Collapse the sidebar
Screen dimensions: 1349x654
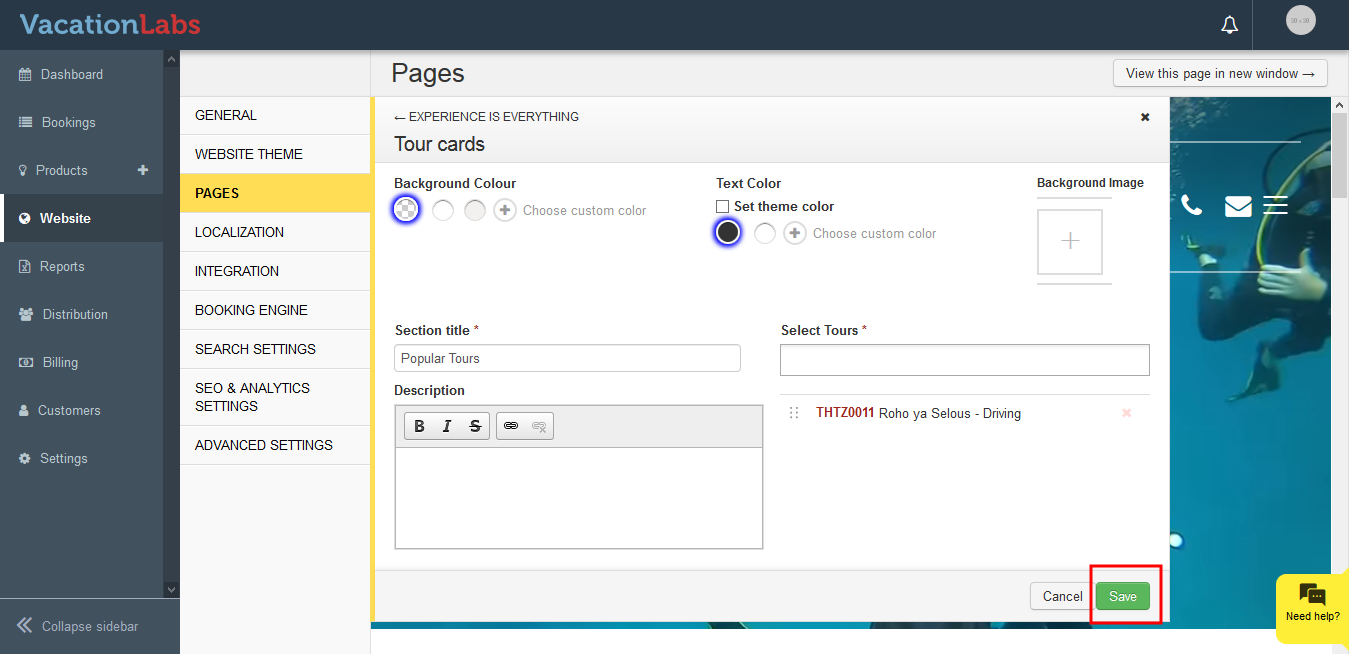78,626
